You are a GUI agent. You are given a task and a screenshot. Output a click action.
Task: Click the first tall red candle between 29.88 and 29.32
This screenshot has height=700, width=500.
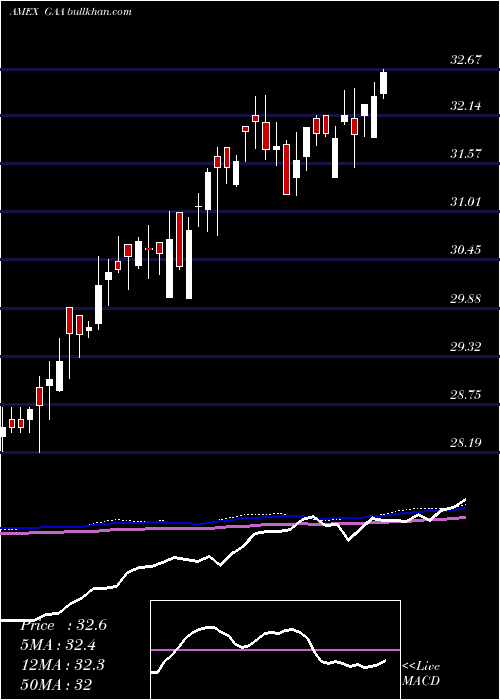click(x=70, y=320)
